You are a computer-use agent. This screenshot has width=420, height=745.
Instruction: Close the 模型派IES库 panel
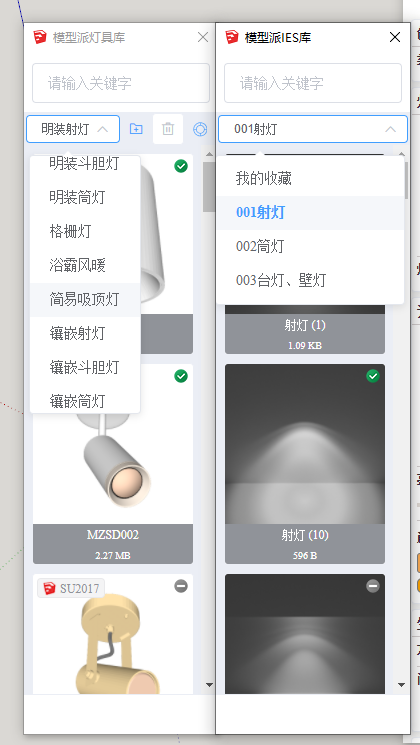pyautogui.click(x=395, y=37)
